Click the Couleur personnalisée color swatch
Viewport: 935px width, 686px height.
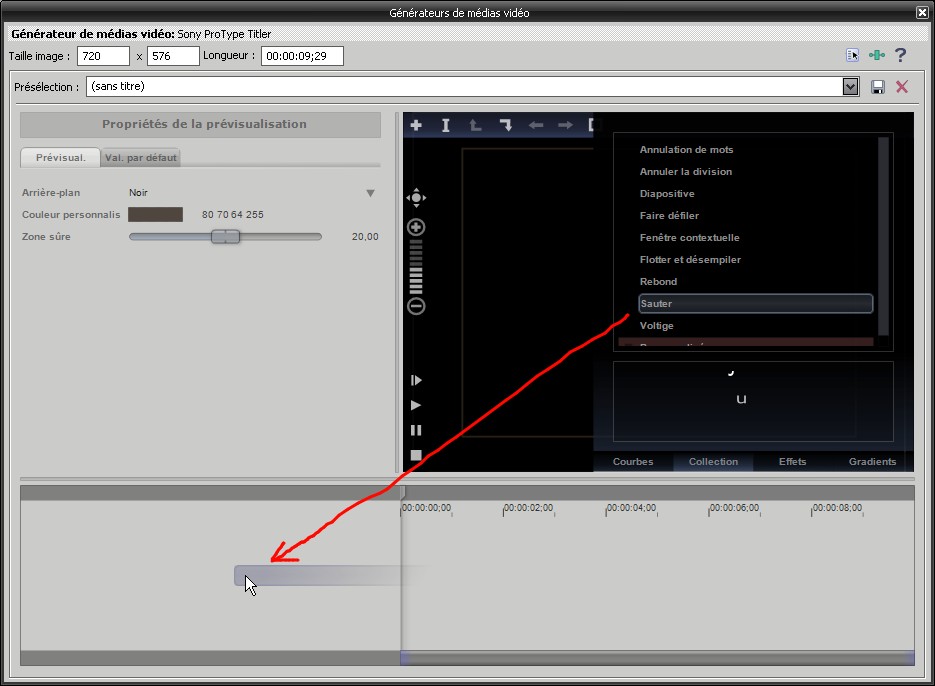click(x=155, y=214)
